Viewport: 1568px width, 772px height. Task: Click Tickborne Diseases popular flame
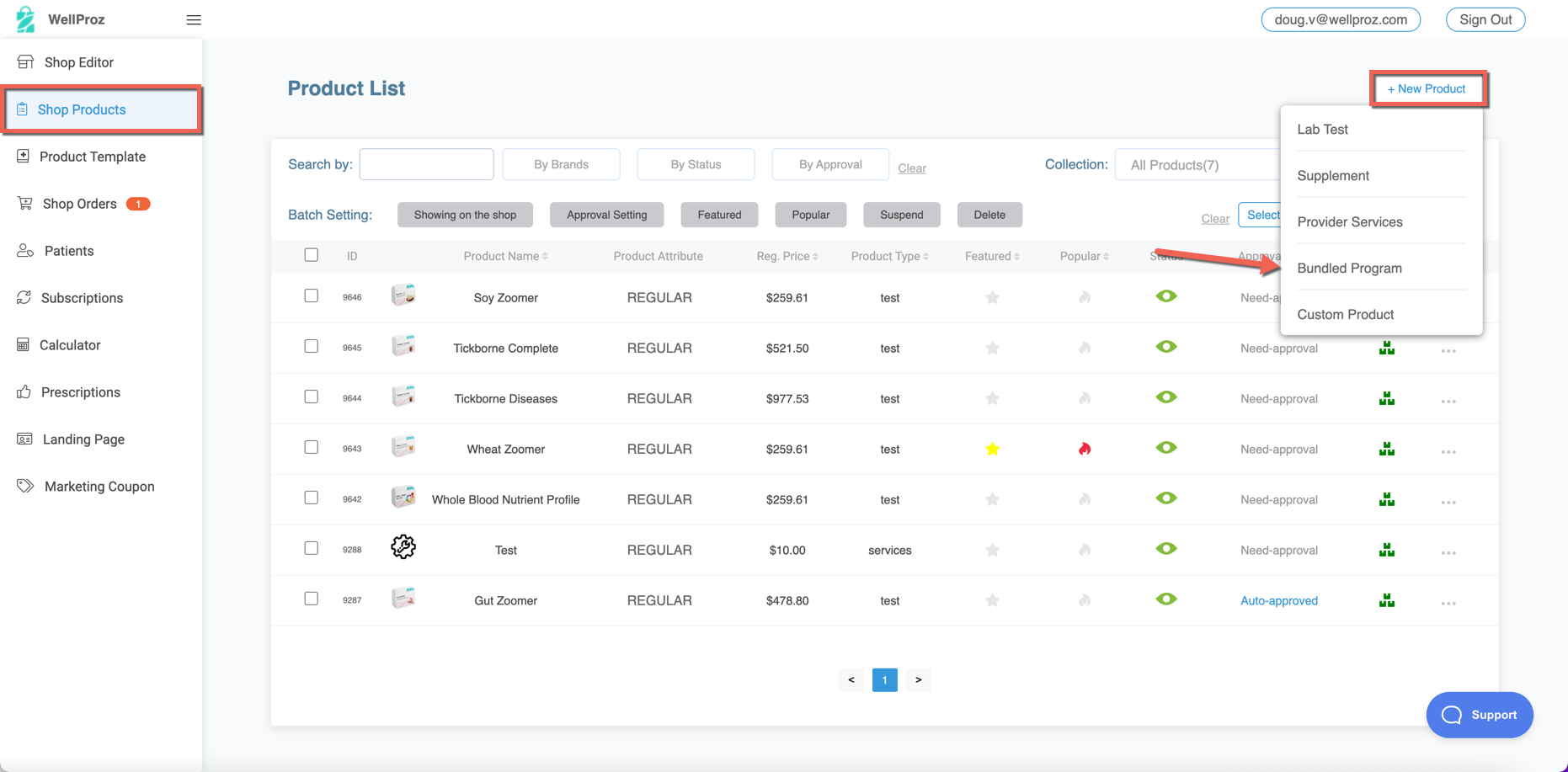(x=1085, y=398)
